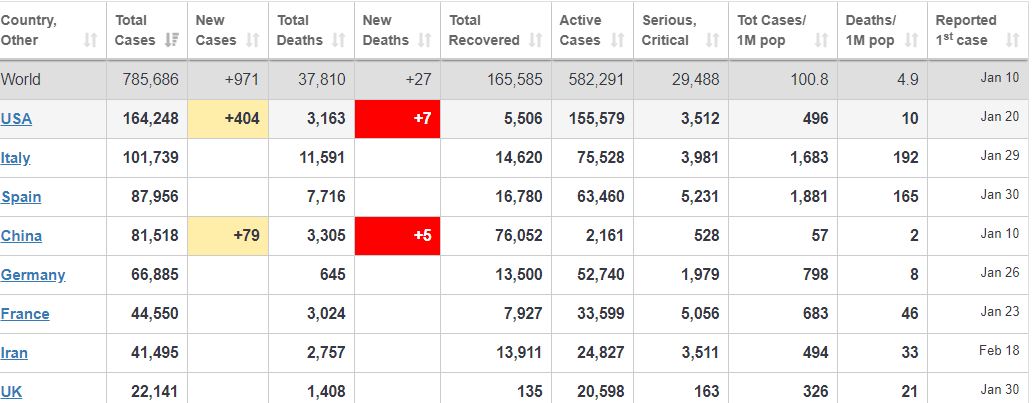Click the Iran link
The height and width of the screenshot is (403, 1032).
coord(14,353)
